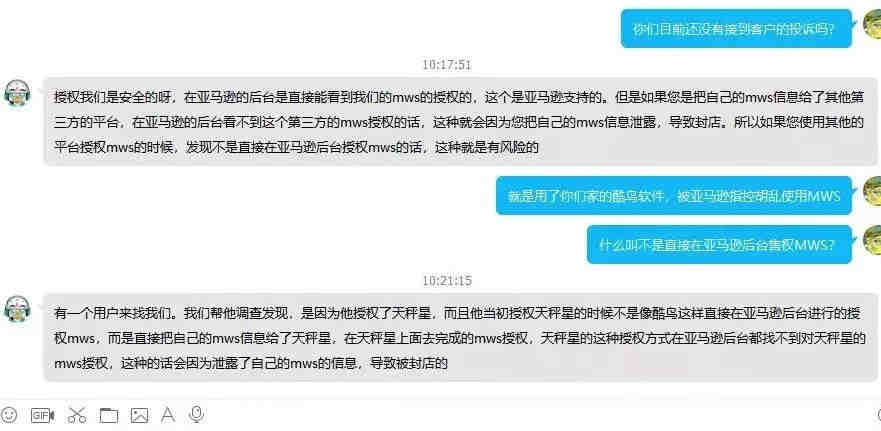
Task: Select blue bubble asking about 后台售权MWS
Action: click(x=719, y=244)
